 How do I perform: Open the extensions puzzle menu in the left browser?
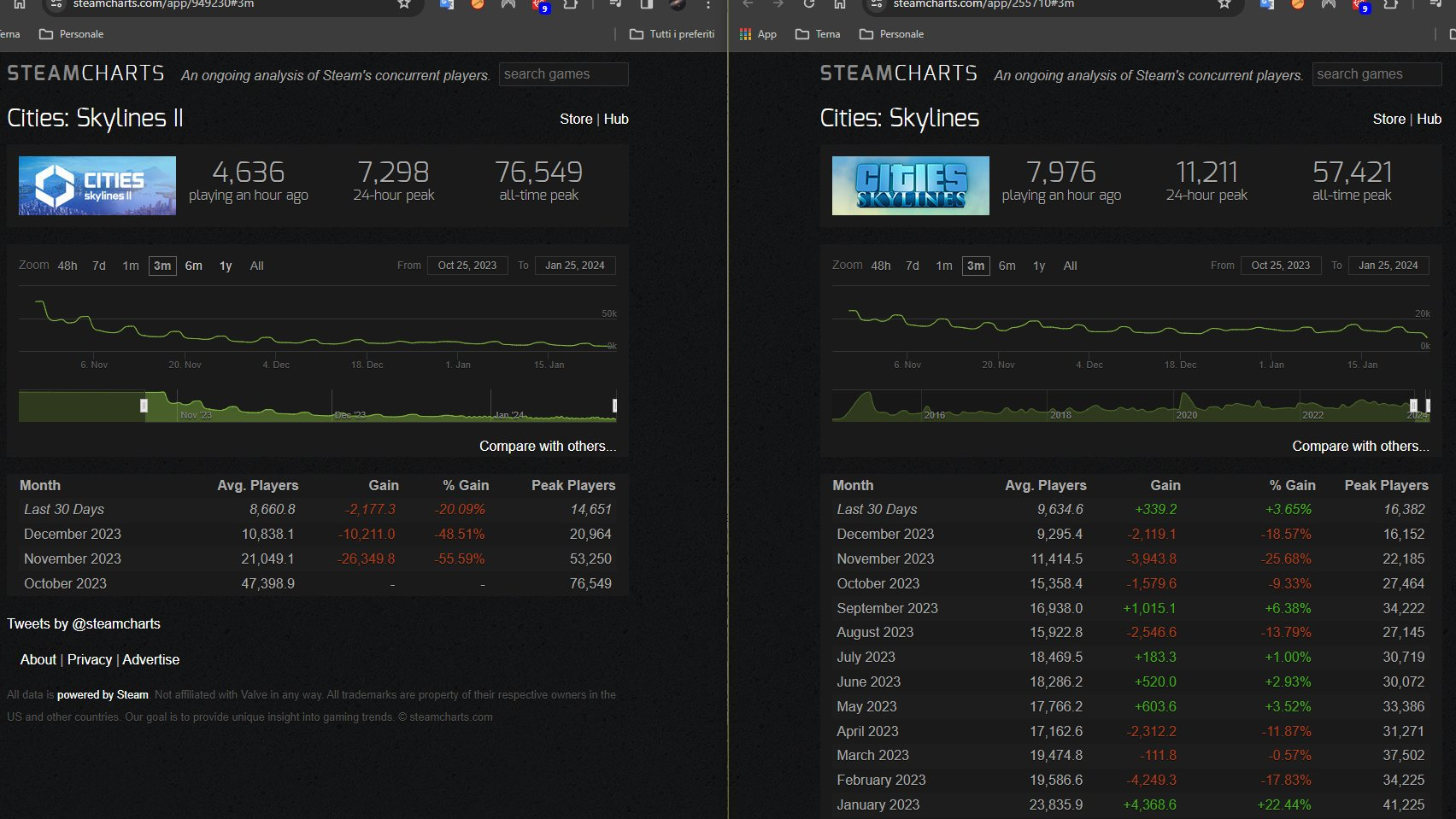571,4
